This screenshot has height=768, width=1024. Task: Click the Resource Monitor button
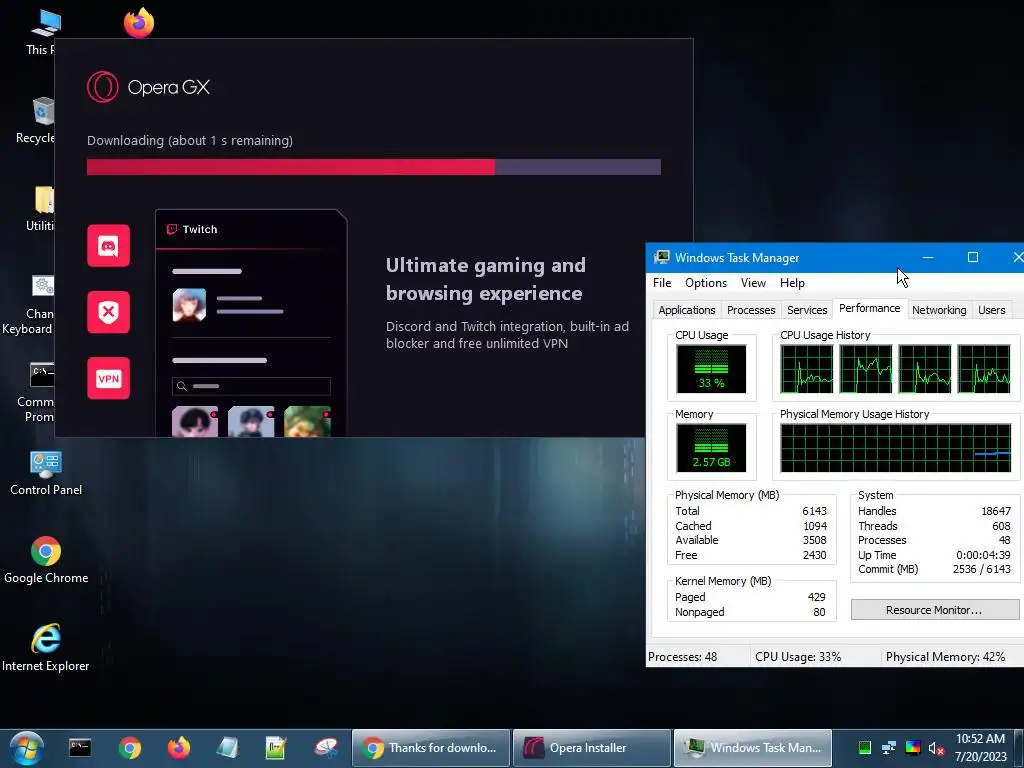click(x=935, y=610)
